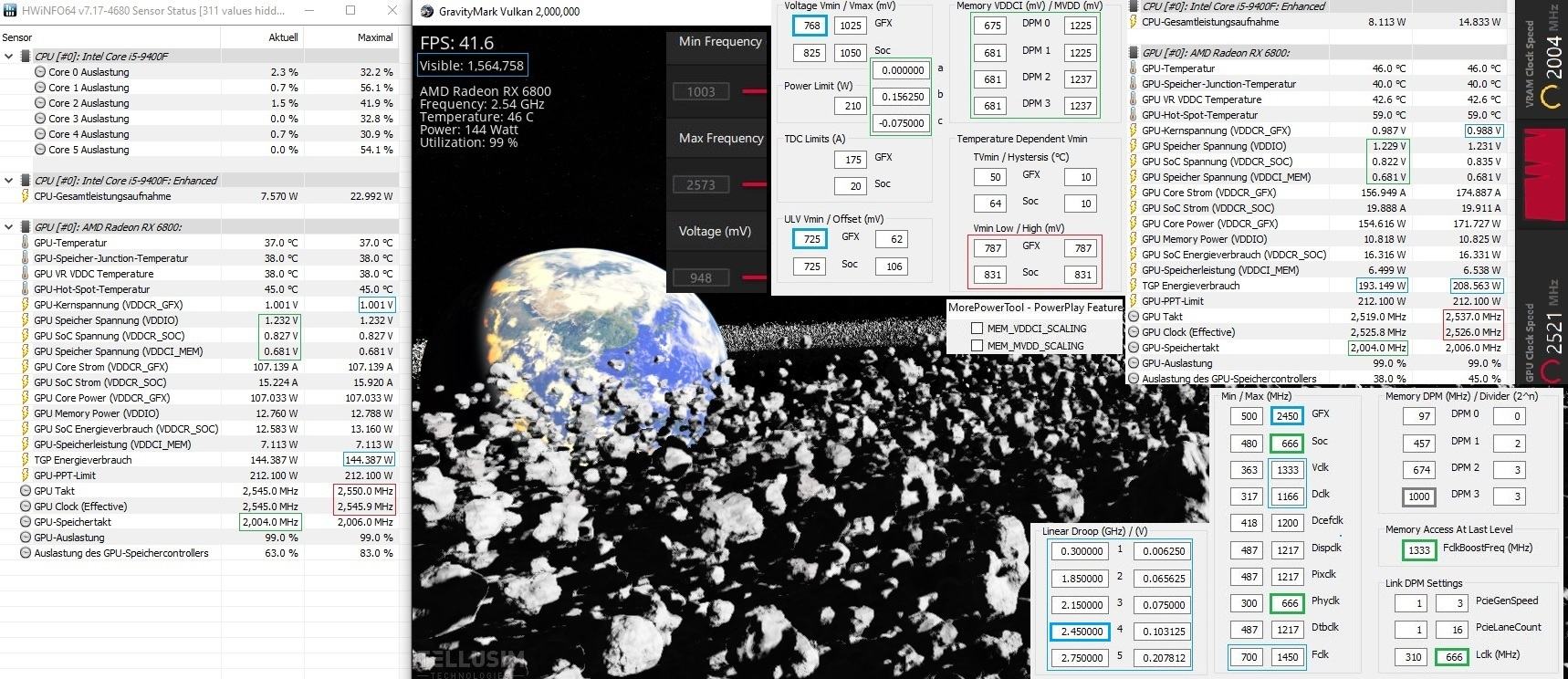Minimize the HWiNFO64 Sensor Status window
Image resolution: width=1568 pixels, height=679 pixels.
point(308,11)
